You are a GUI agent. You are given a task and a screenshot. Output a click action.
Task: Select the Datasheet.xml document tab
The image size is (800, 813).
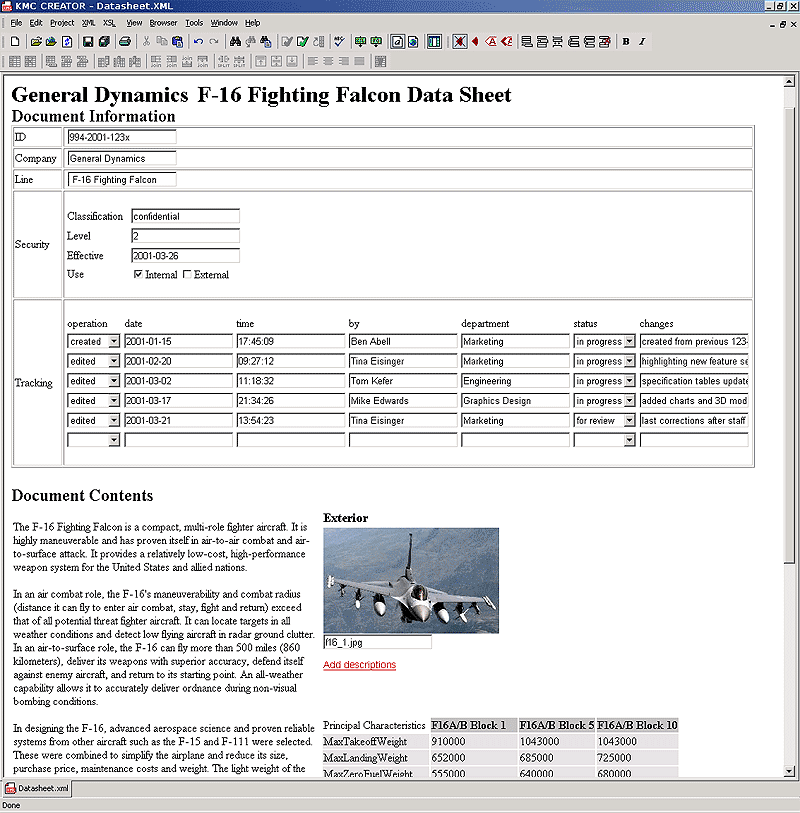click(37, 788)
